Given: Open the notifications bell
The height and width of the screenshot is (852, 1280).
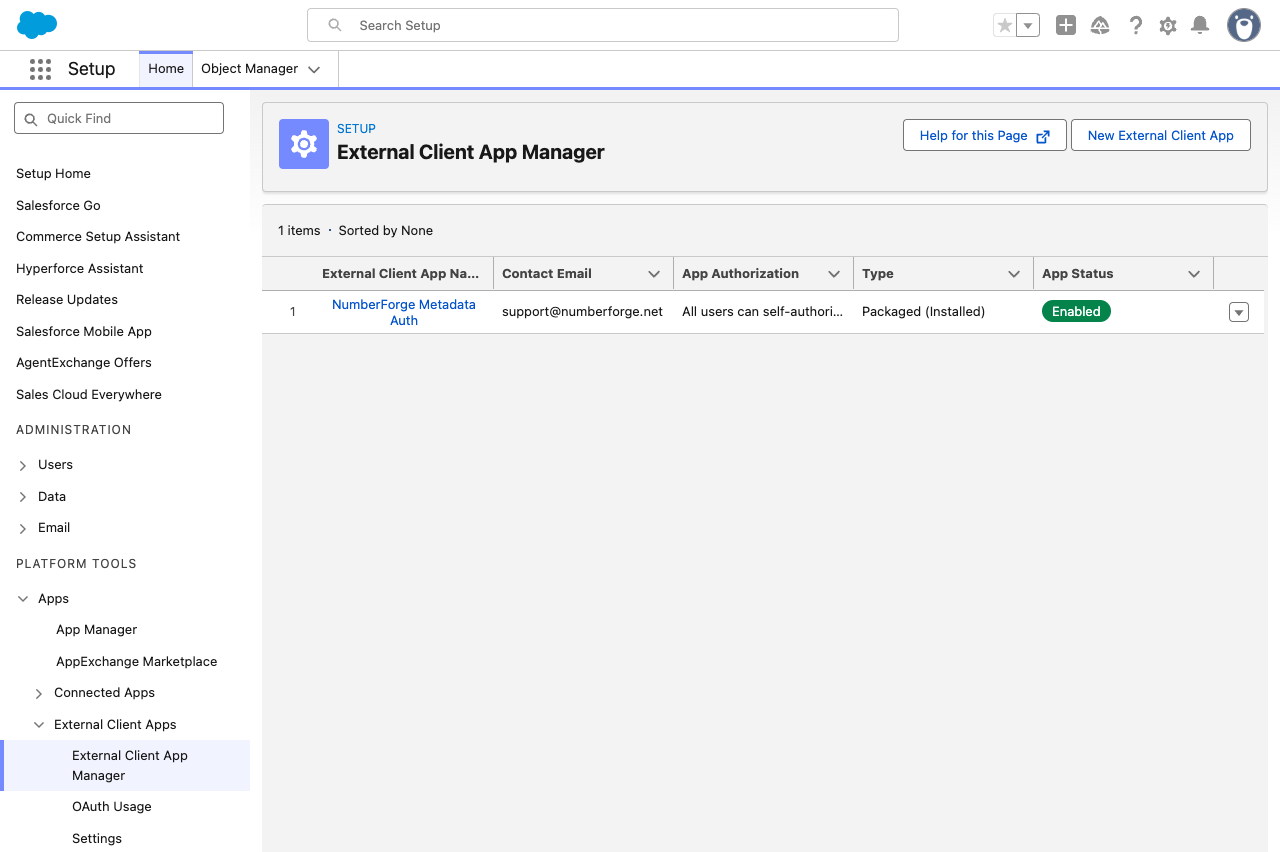Looking at the screenshot, I should pyautogui.click(x=1201, y=25).
